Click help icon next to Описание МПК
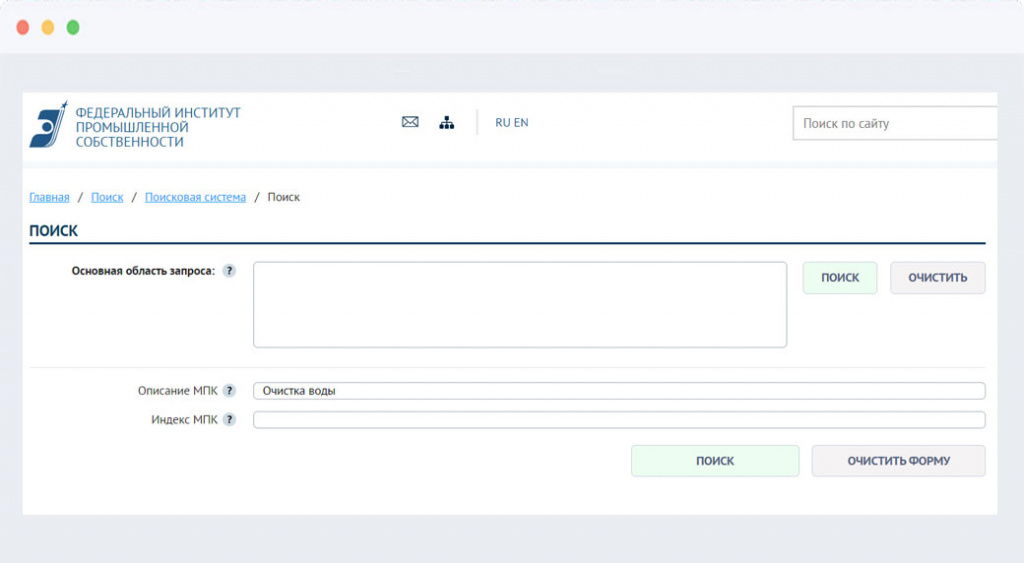The width and height of the screenshot is (1024, 563). pos(229,391)
